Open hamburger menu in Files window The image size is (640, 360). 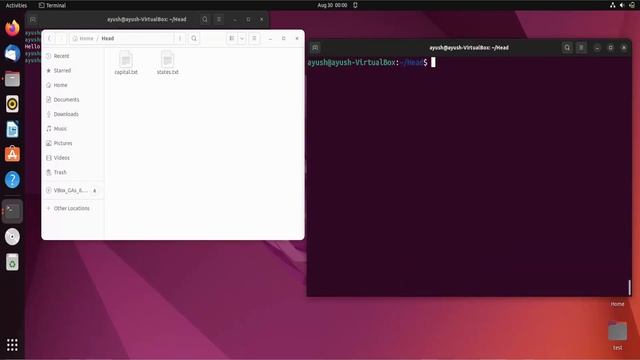(254, 38)
